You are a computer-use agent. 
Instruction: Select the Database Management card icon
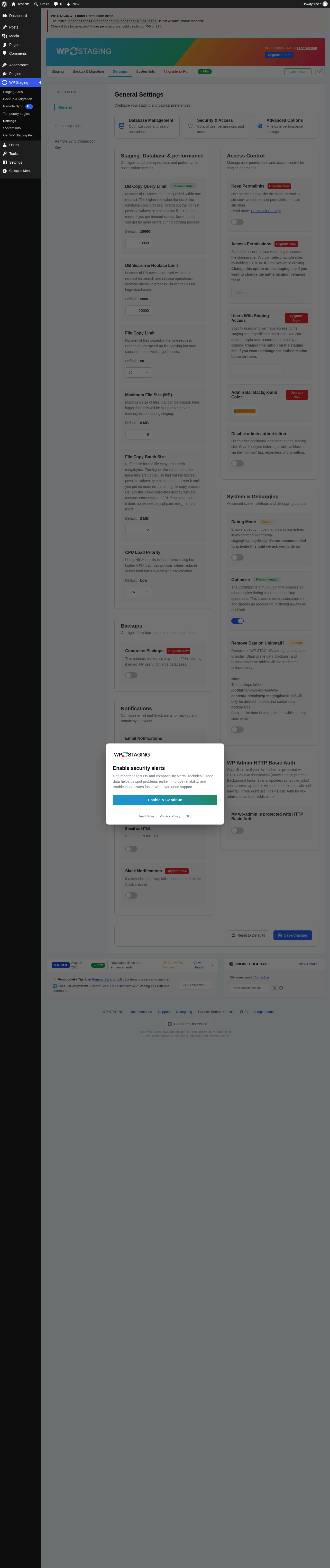click(121, 126)
